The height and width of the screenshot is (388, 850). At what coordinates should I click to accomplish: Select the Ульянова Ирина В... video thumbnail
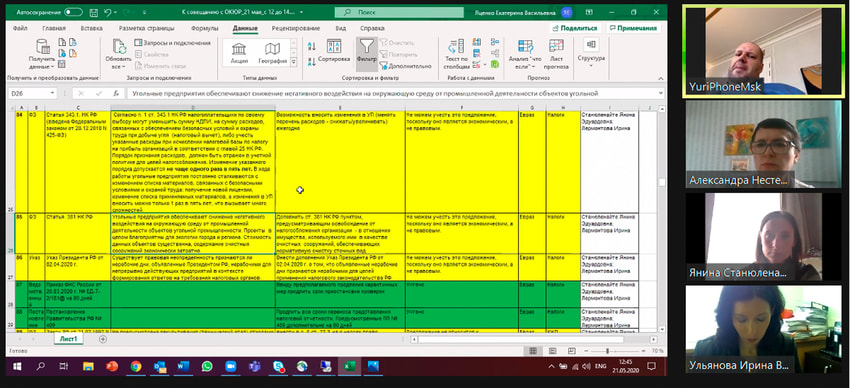coord(763,329)
